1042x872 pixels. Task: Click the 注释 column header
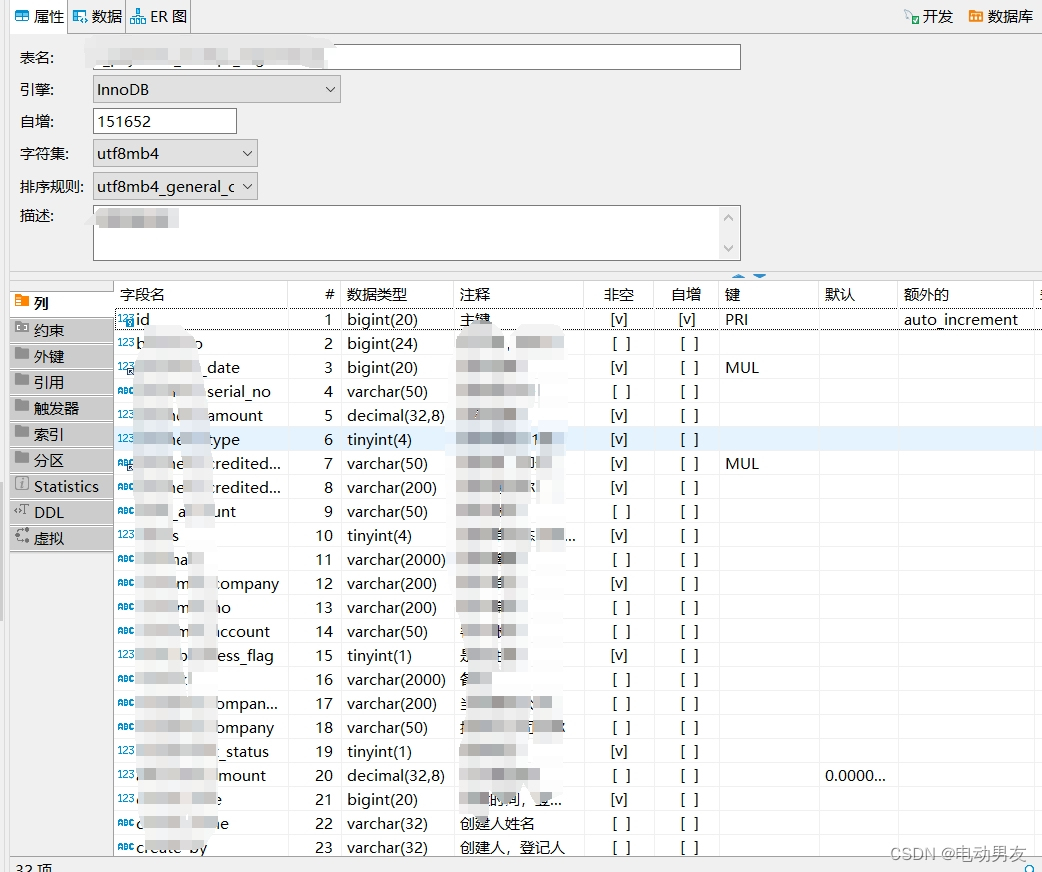click(x=518, y=294)
